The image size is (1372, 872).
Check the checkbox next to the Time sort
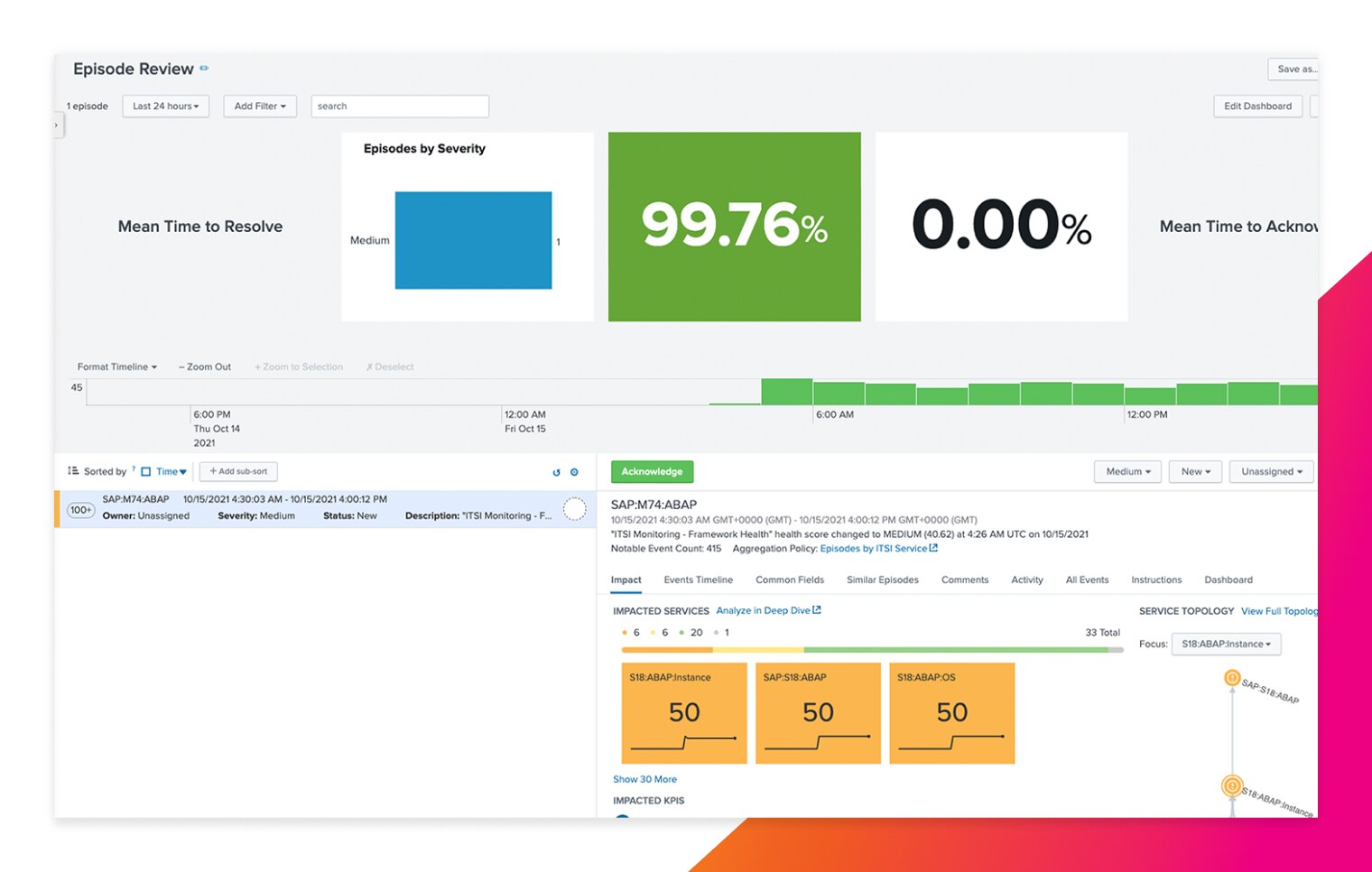click(x=144, y=470)
